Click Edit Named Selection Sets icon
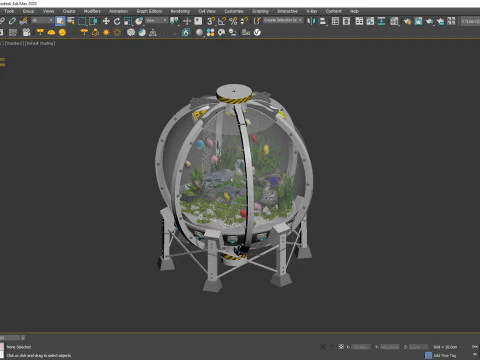The width and height of the screenshot is (480, 360). [x=257, y=21]
